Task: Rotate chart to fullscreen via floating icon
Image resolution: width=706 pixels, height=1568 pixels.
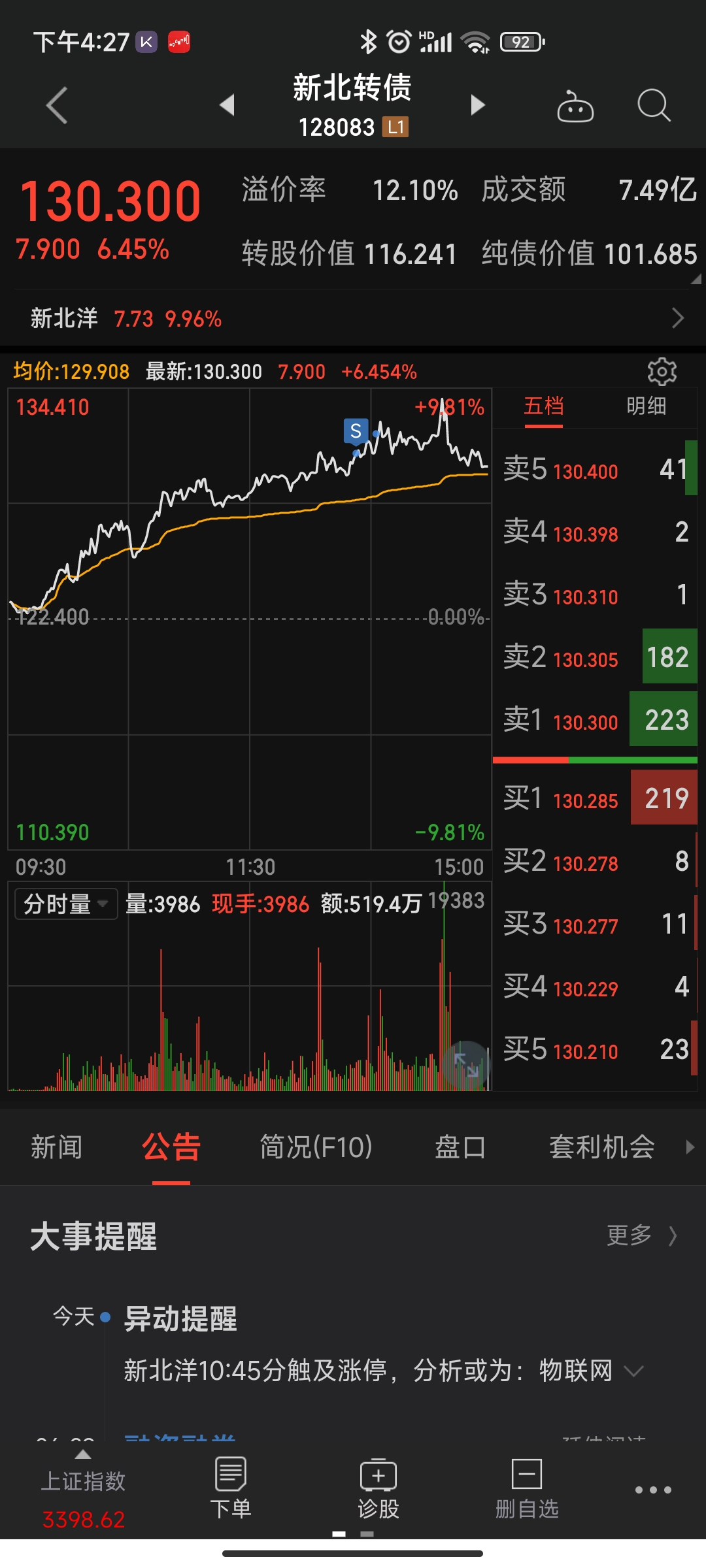Action: [x=465, y=1064]
